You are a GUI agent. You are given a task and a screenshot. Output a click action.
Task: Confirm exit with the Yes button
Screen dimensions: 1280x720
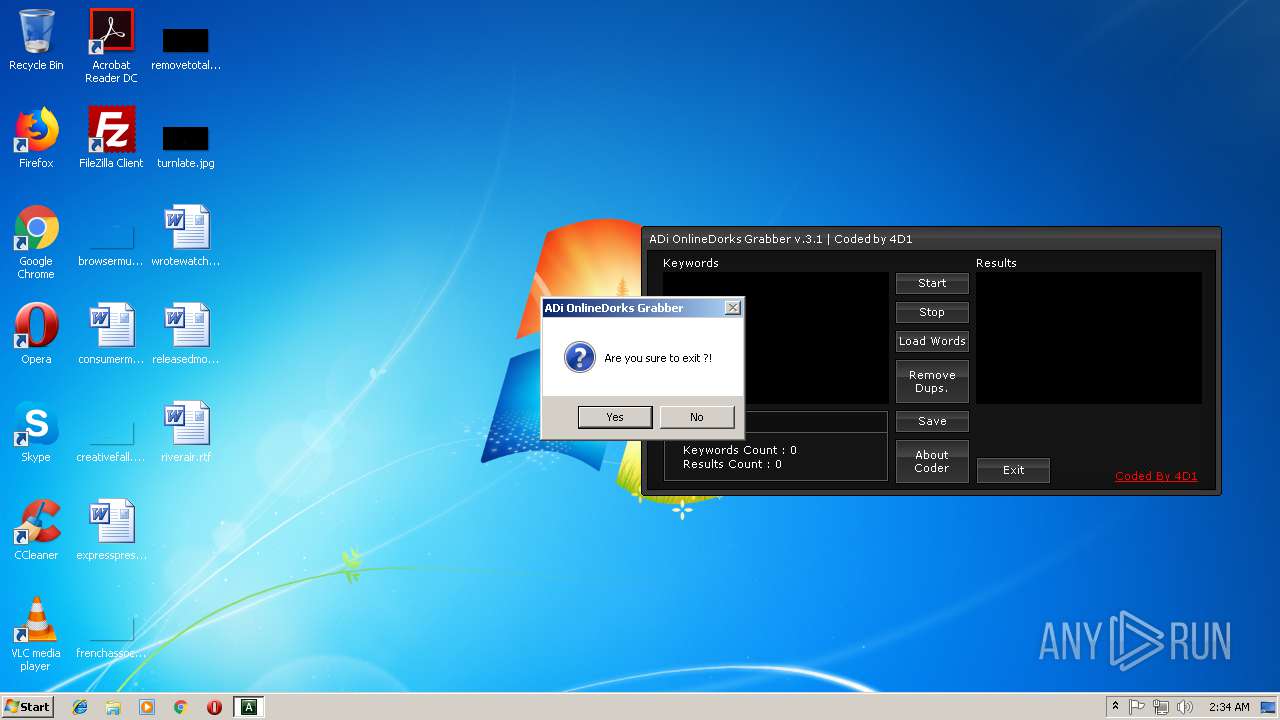coord(615,417)
